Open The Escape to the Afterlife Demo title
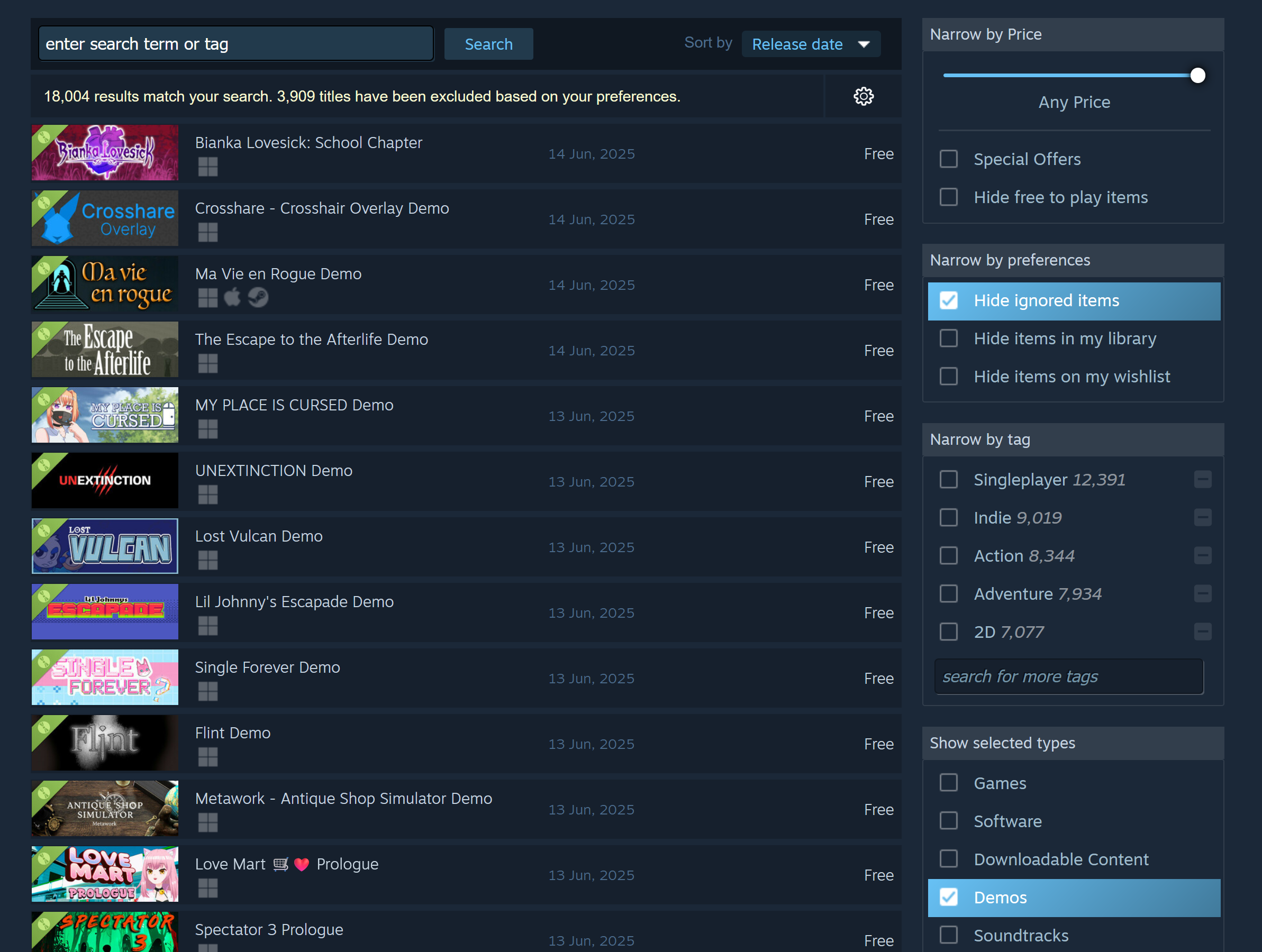1262x952 pixels. coord(312,340)
